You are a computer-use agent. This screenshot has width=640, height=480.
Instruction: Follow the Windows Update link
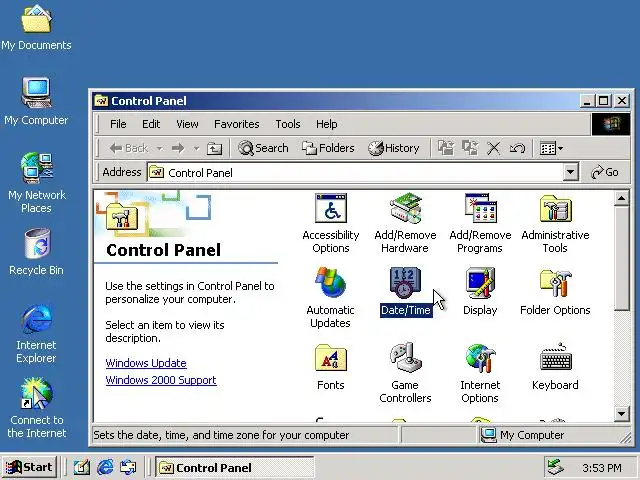click(146, 363)
